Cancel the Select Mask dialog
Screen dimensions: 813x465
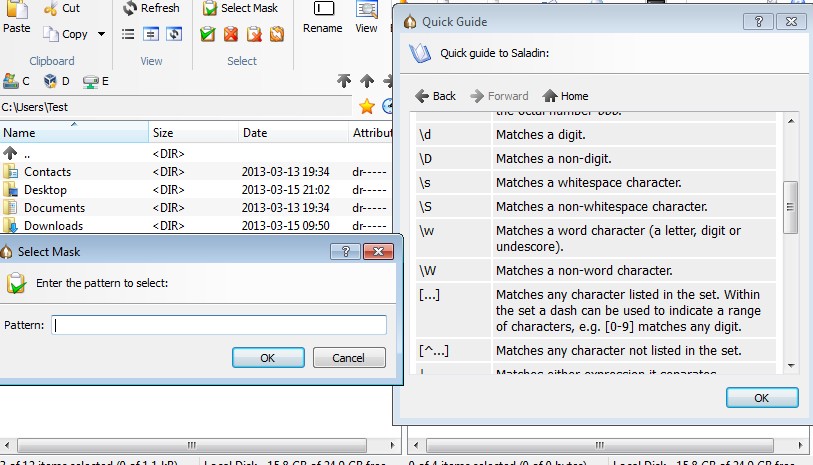point(349,358)
